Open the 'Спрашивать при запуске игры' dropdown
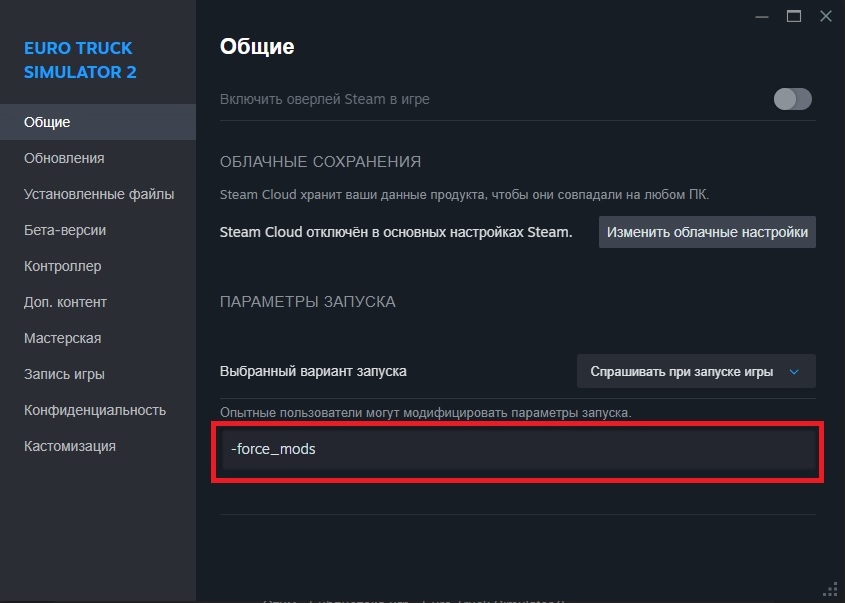Screen dimensions: 845x603 (696, 371)
